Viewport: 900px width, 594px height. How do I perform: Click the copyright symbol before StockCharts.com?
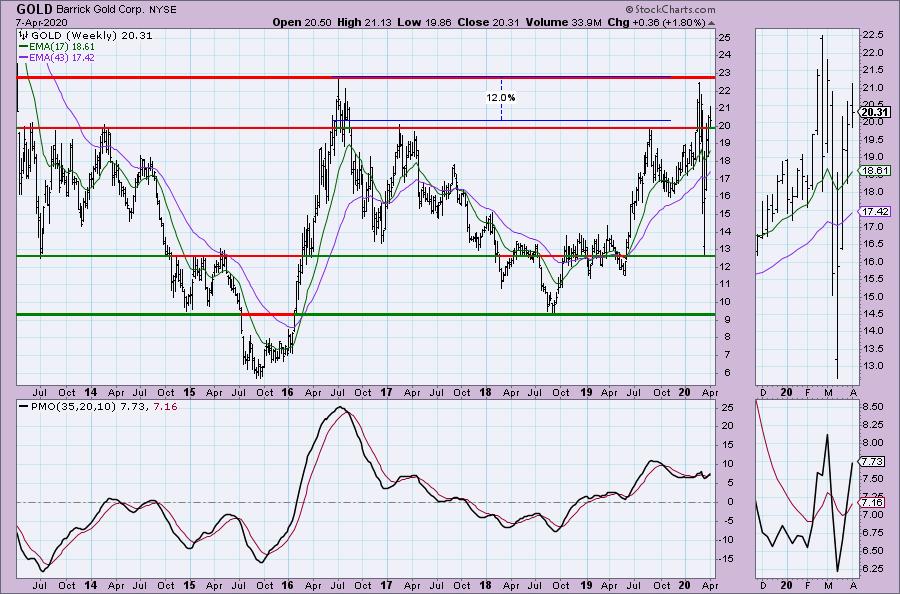(x=629, y=9)
